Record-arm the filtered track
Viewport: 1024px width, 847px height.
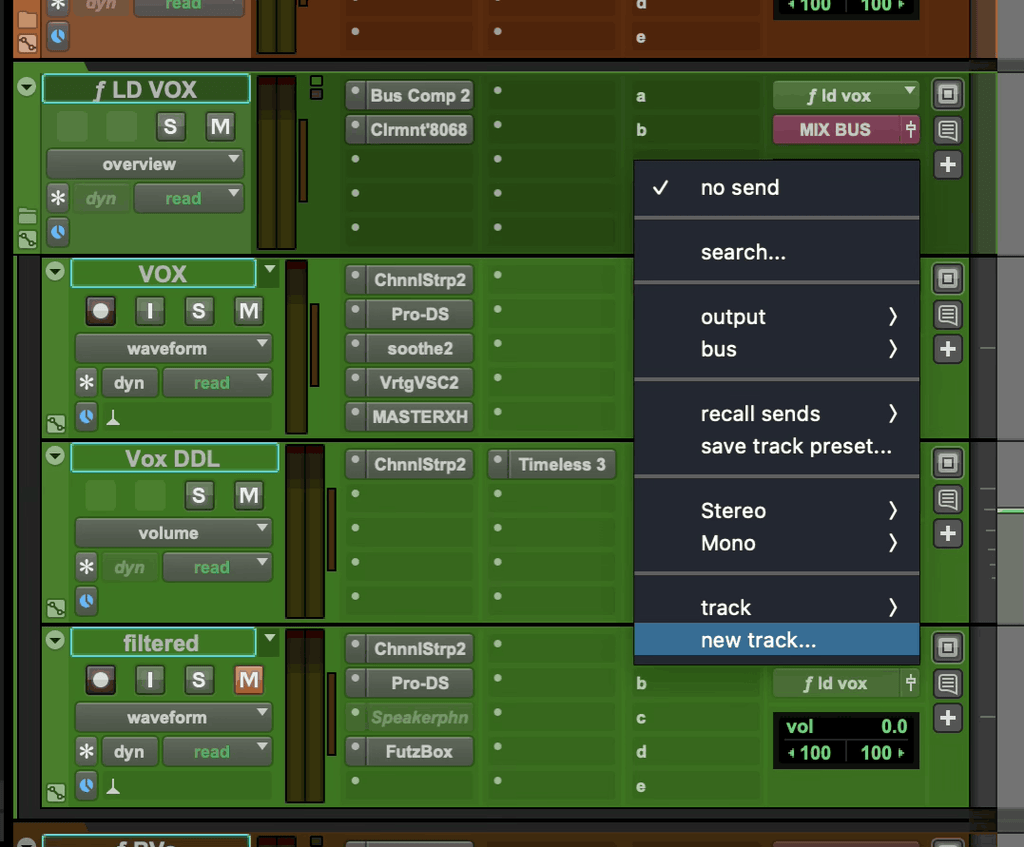click(x=101, y=680)
